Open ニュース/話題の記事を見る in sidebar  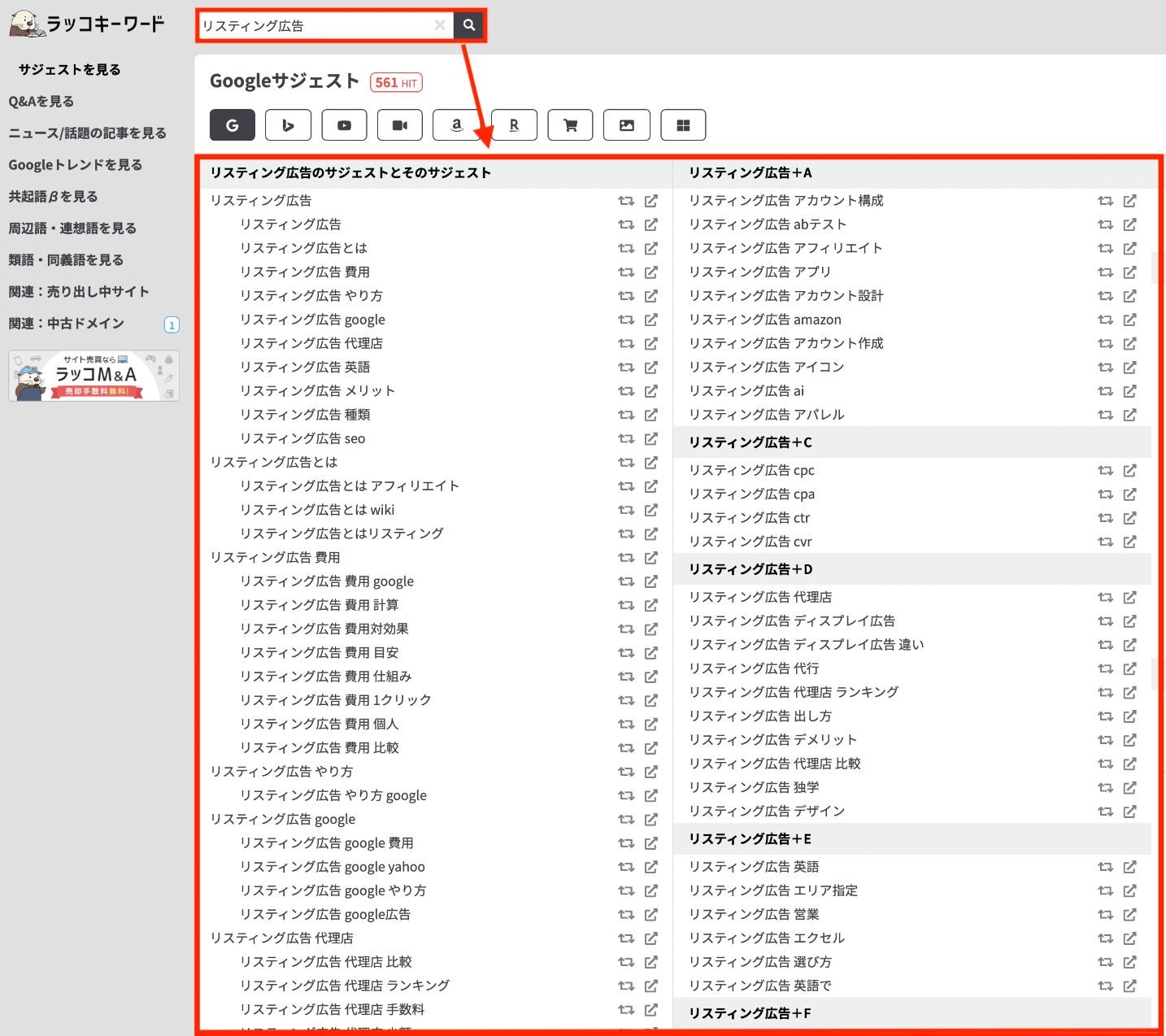pos(88,133)
